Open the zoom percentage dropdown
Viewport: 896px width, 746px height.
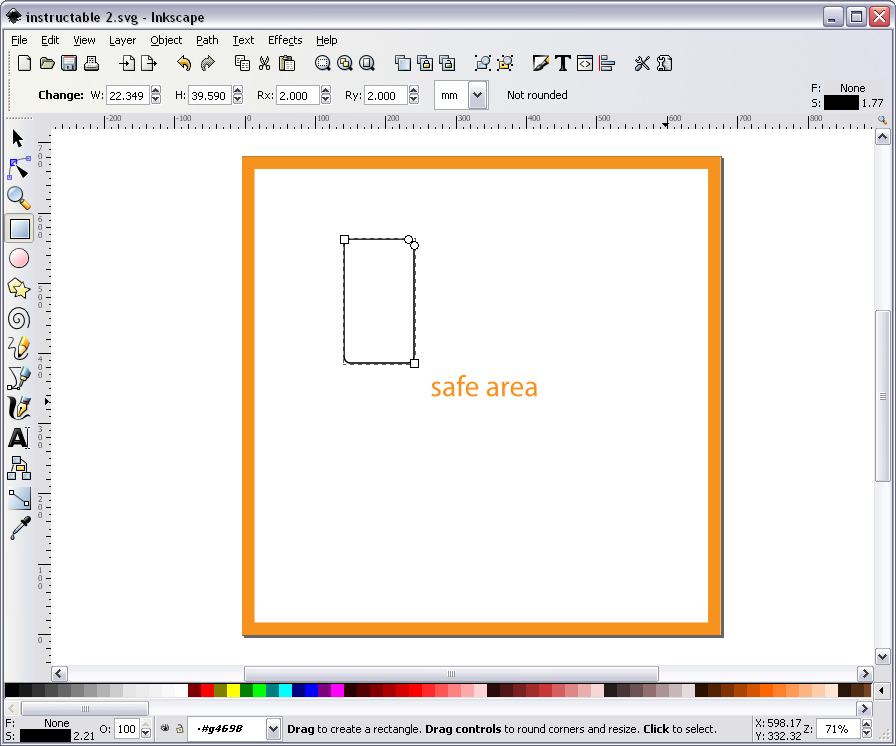tap(840, 729)
